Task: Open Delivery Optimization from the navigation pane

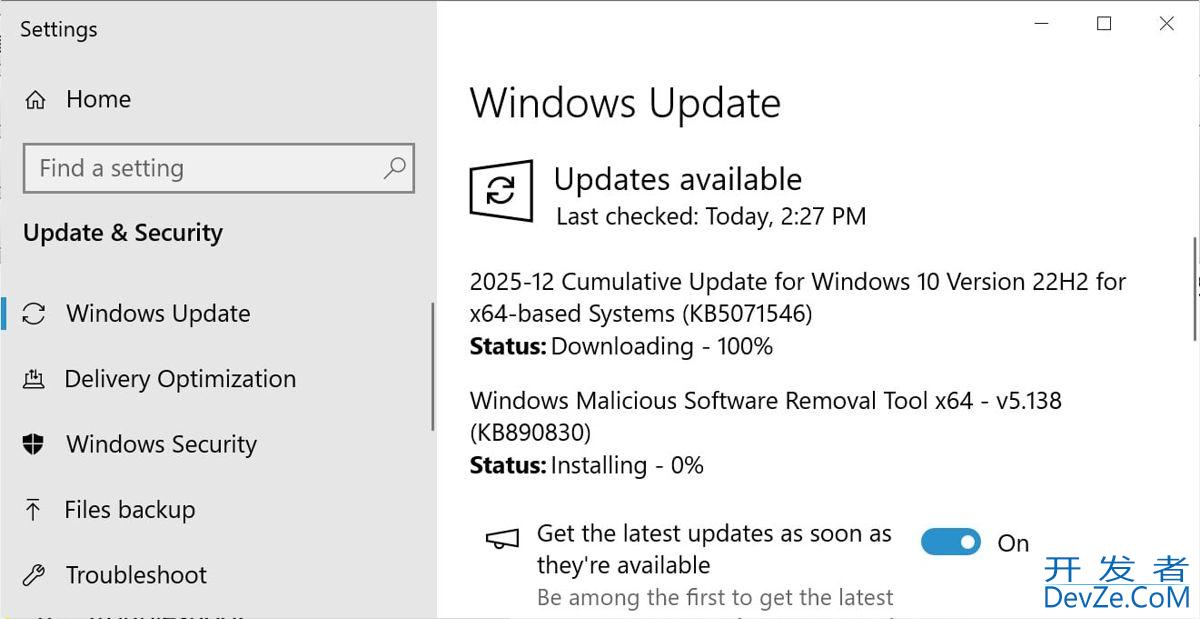Action: (180, 379)
